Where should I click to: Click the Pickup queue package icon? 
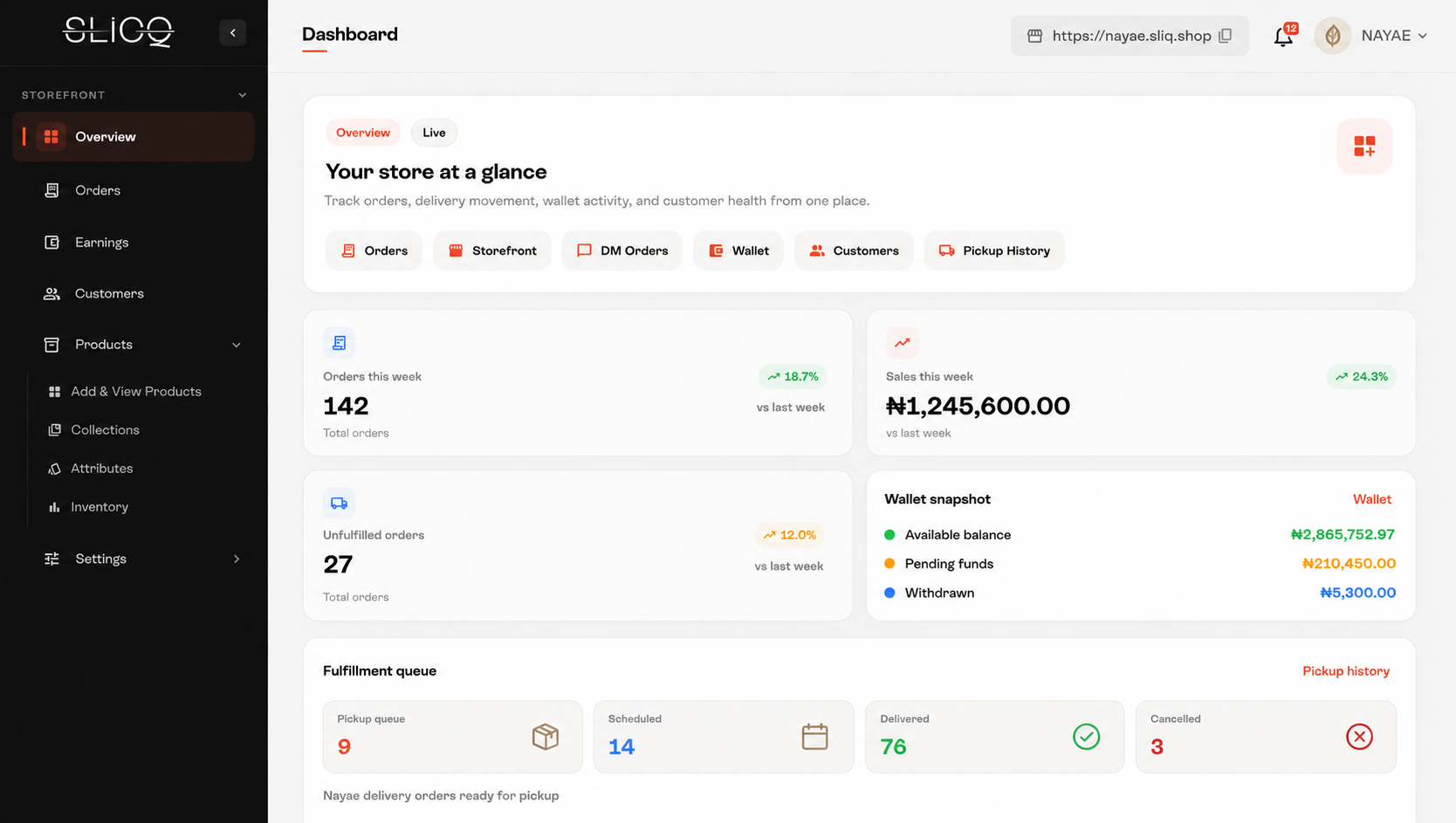[546, 737]
